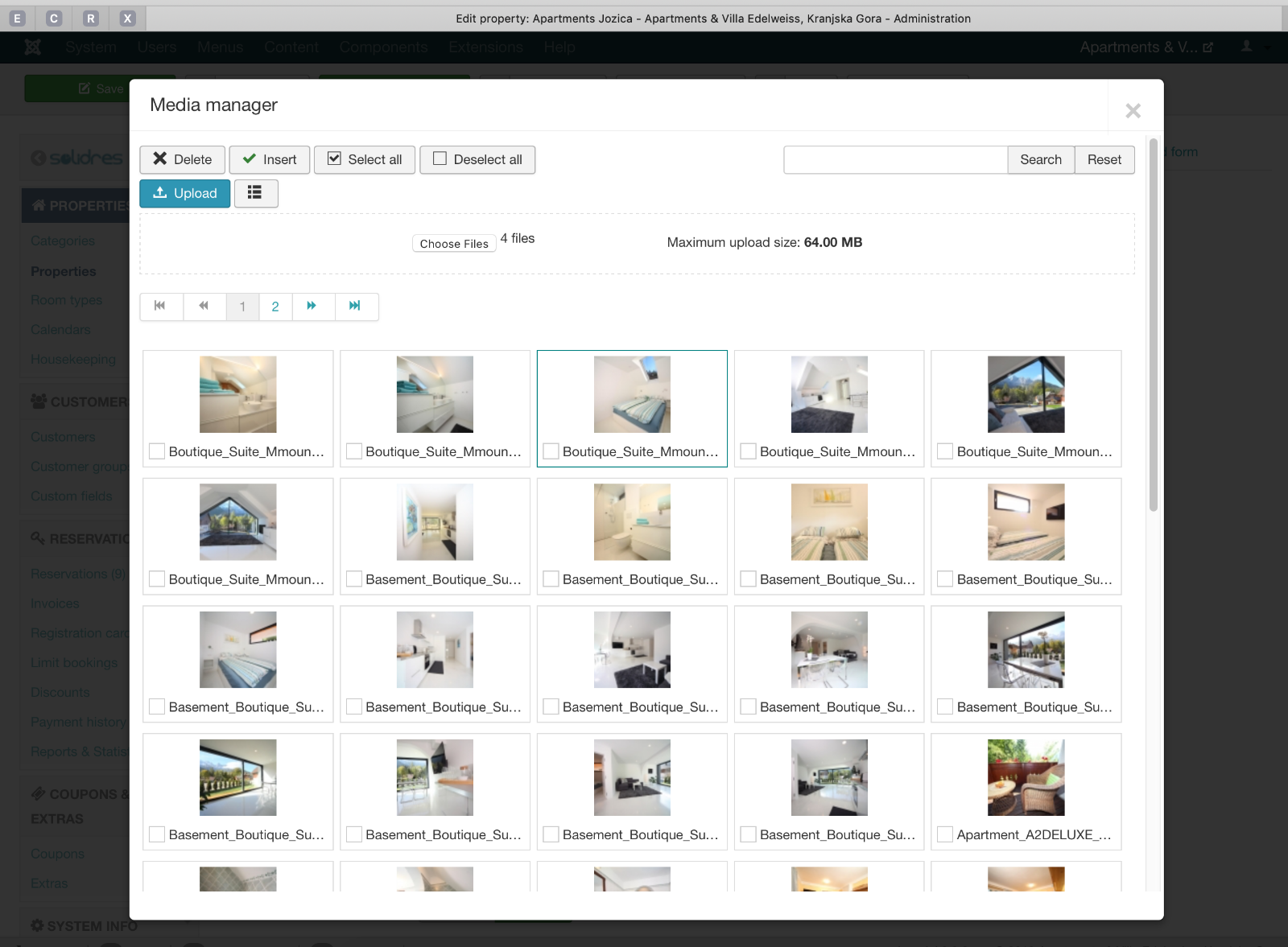Open page 2 of the media list

pos(275,307)
